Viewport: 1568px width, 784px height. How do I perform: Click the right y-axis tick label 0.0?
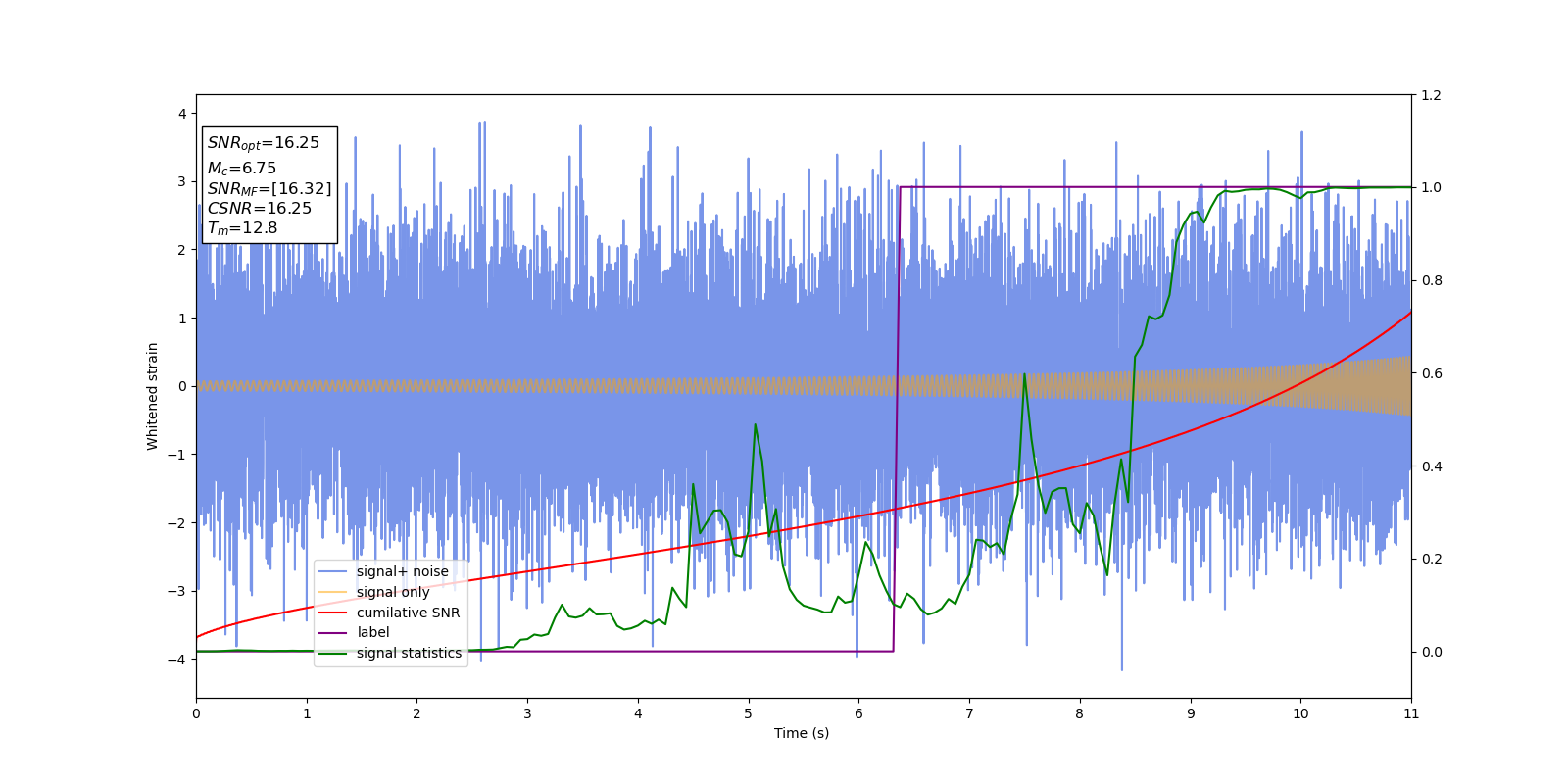click(x=1432, y=652)
